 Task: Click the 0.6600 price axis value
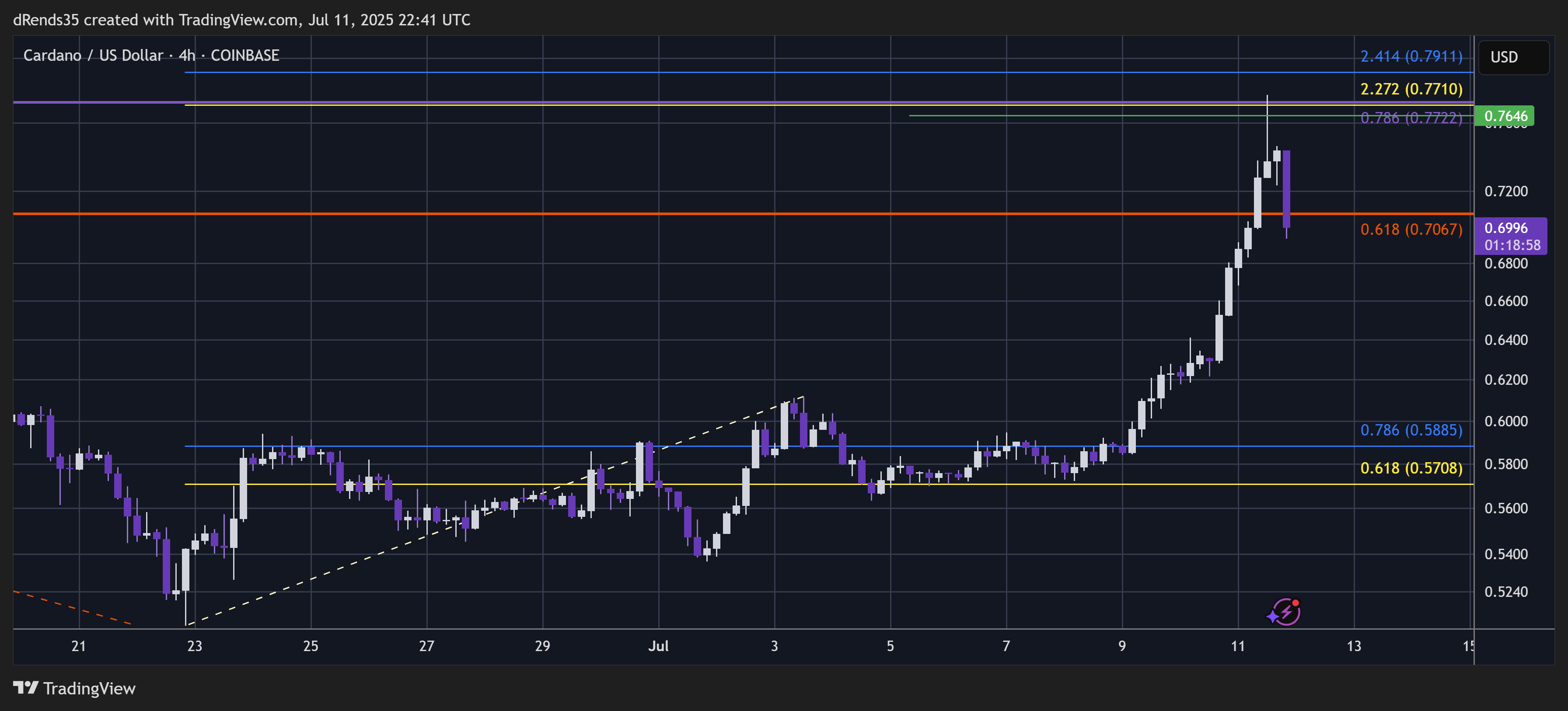coord(1506,301)
